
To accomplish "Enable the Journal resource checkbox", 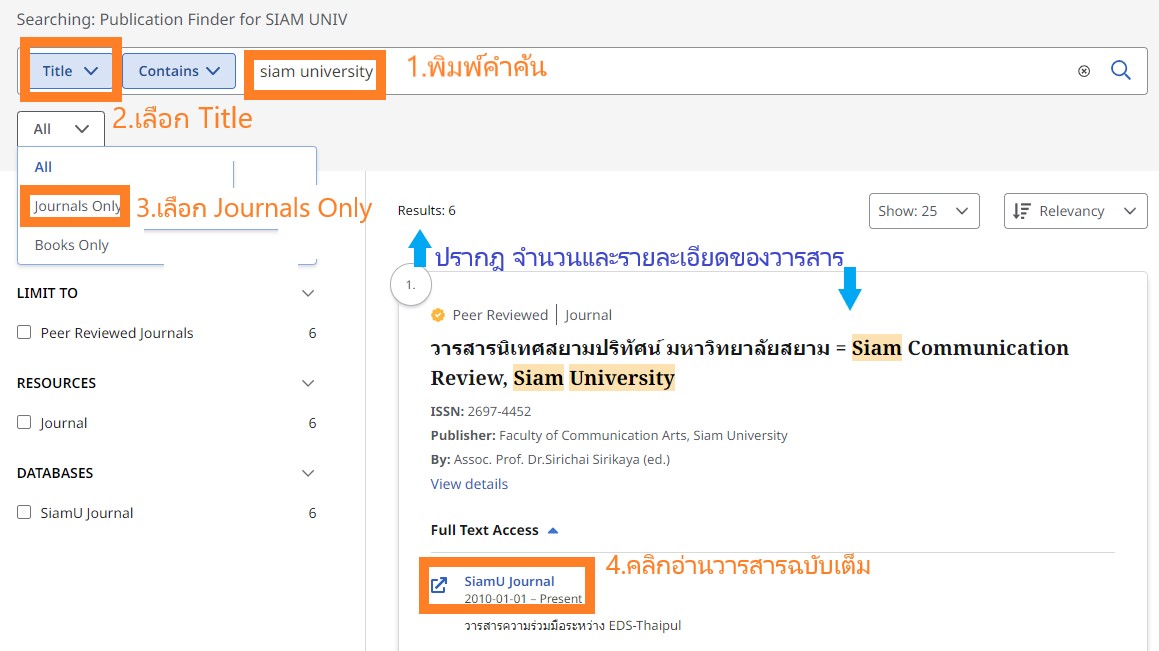I will (24, 423).
